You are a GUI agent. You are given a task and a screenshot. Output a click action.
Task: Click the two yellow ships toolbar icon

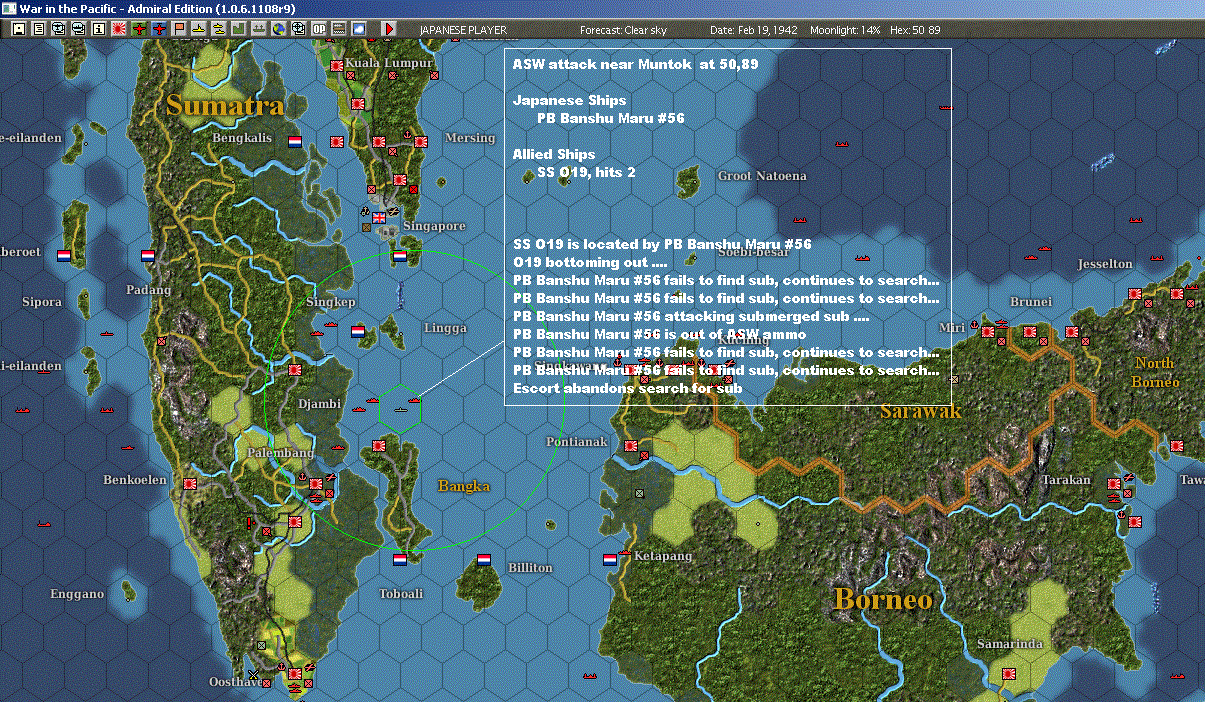(x=219, y=29)
